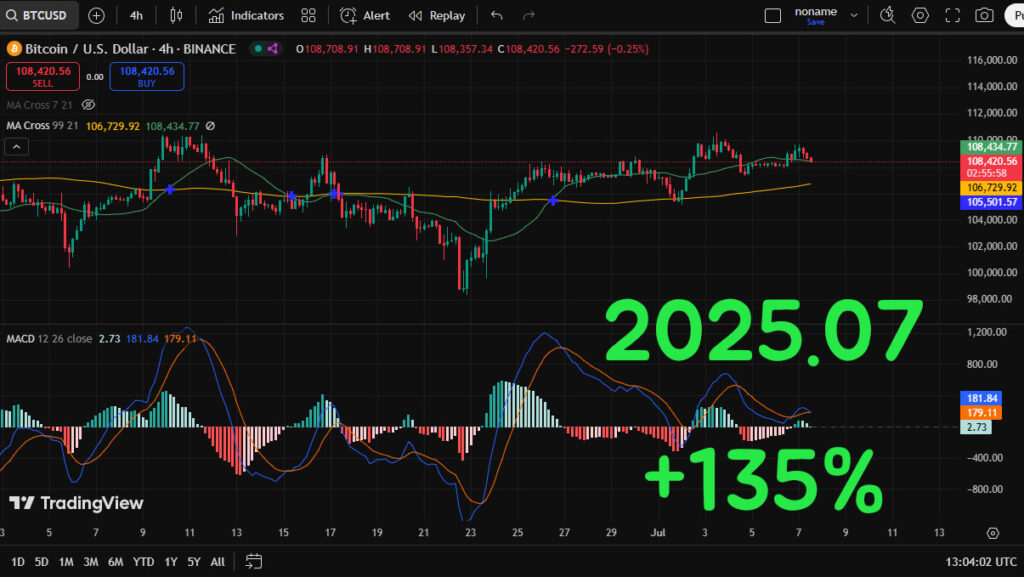Select the 1Y time range
The image size is (1024, 577).
tap(170, 561)
